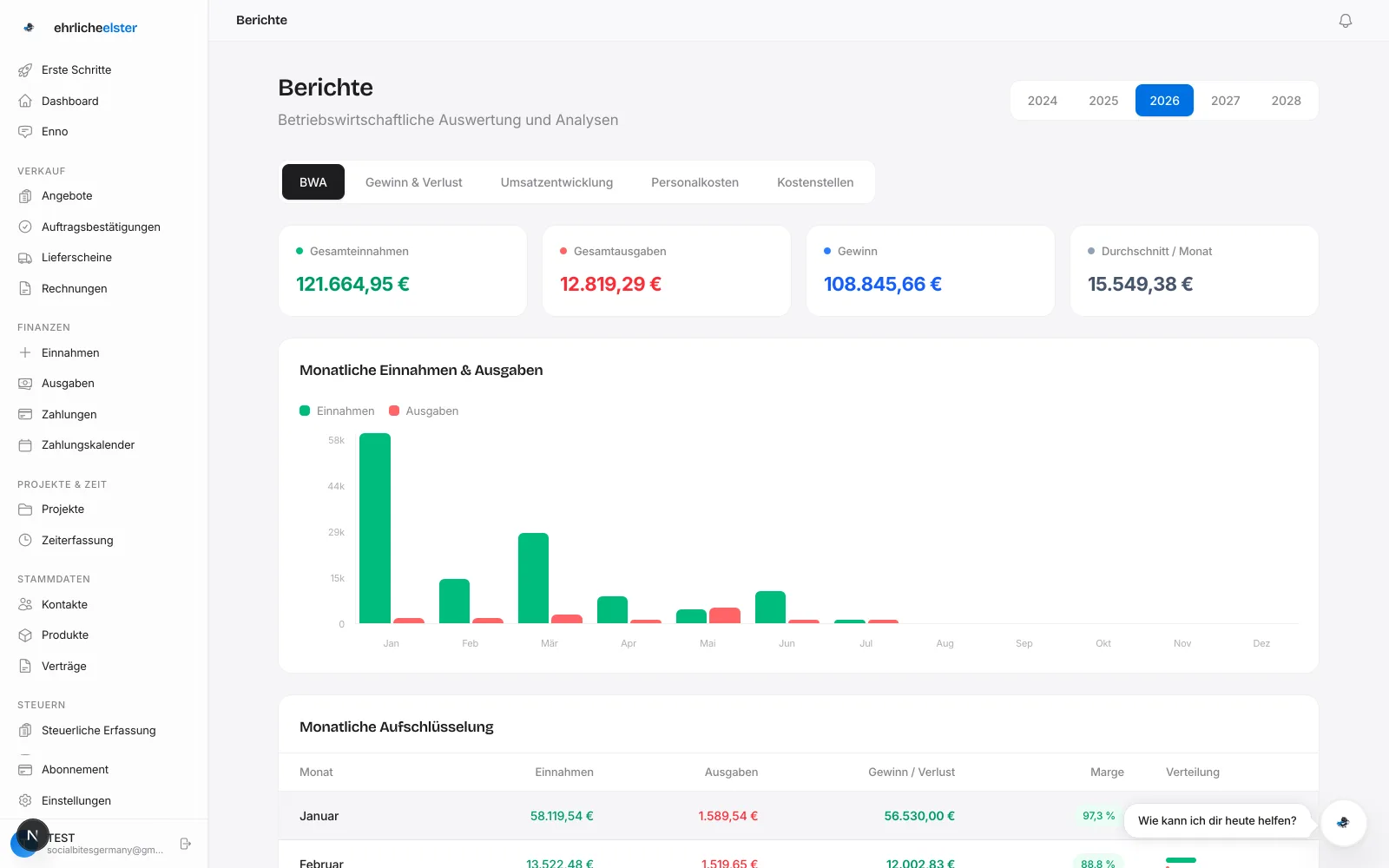The image size is (1389, 868).
Task: Click the Ausgaben banknote icon
Action: coord(25,383)
